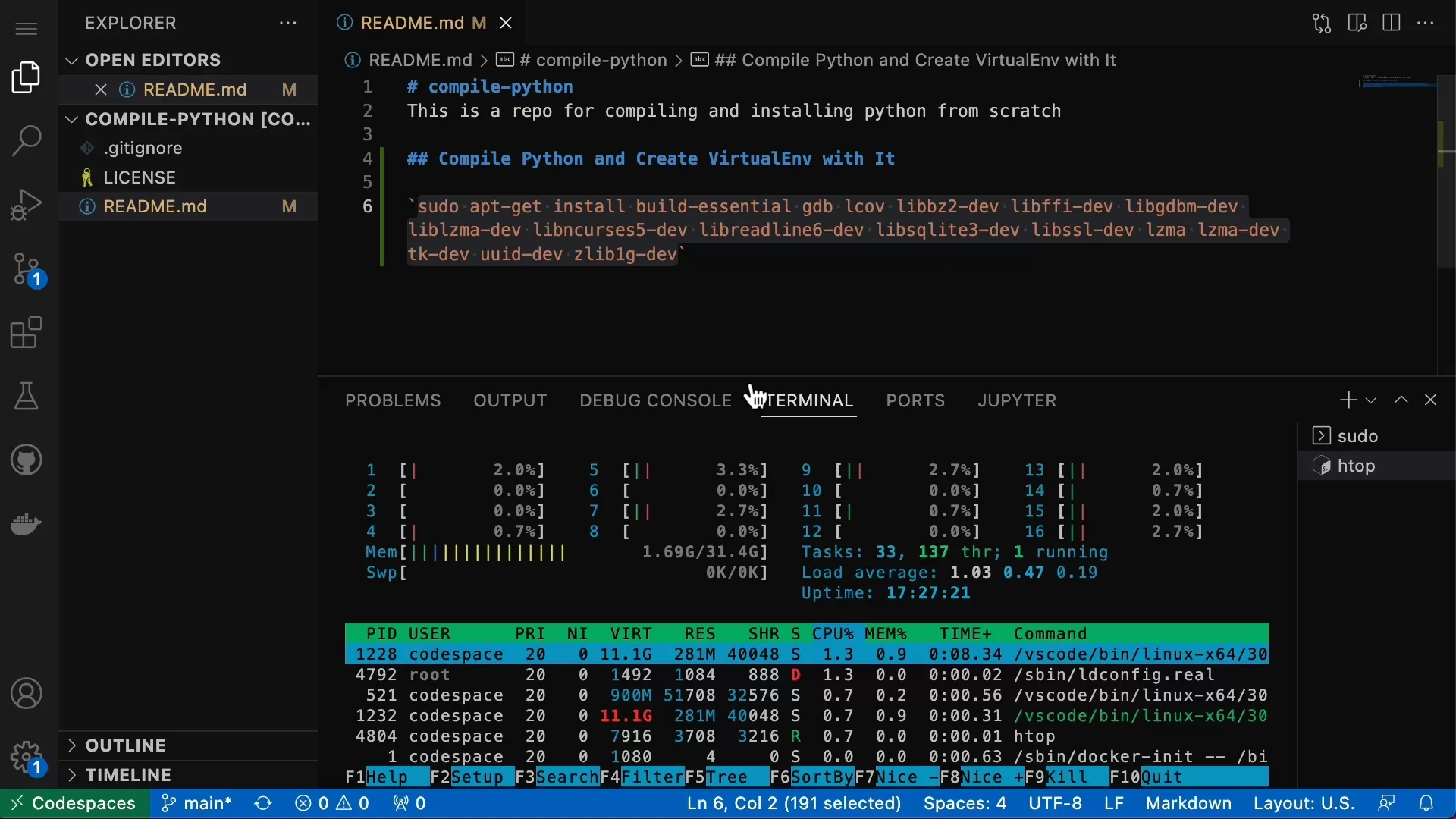The width and height of the screenshot is (1456, 819).
Task: Click the Split Editor Right icon
Action: tap(1392, 24)
